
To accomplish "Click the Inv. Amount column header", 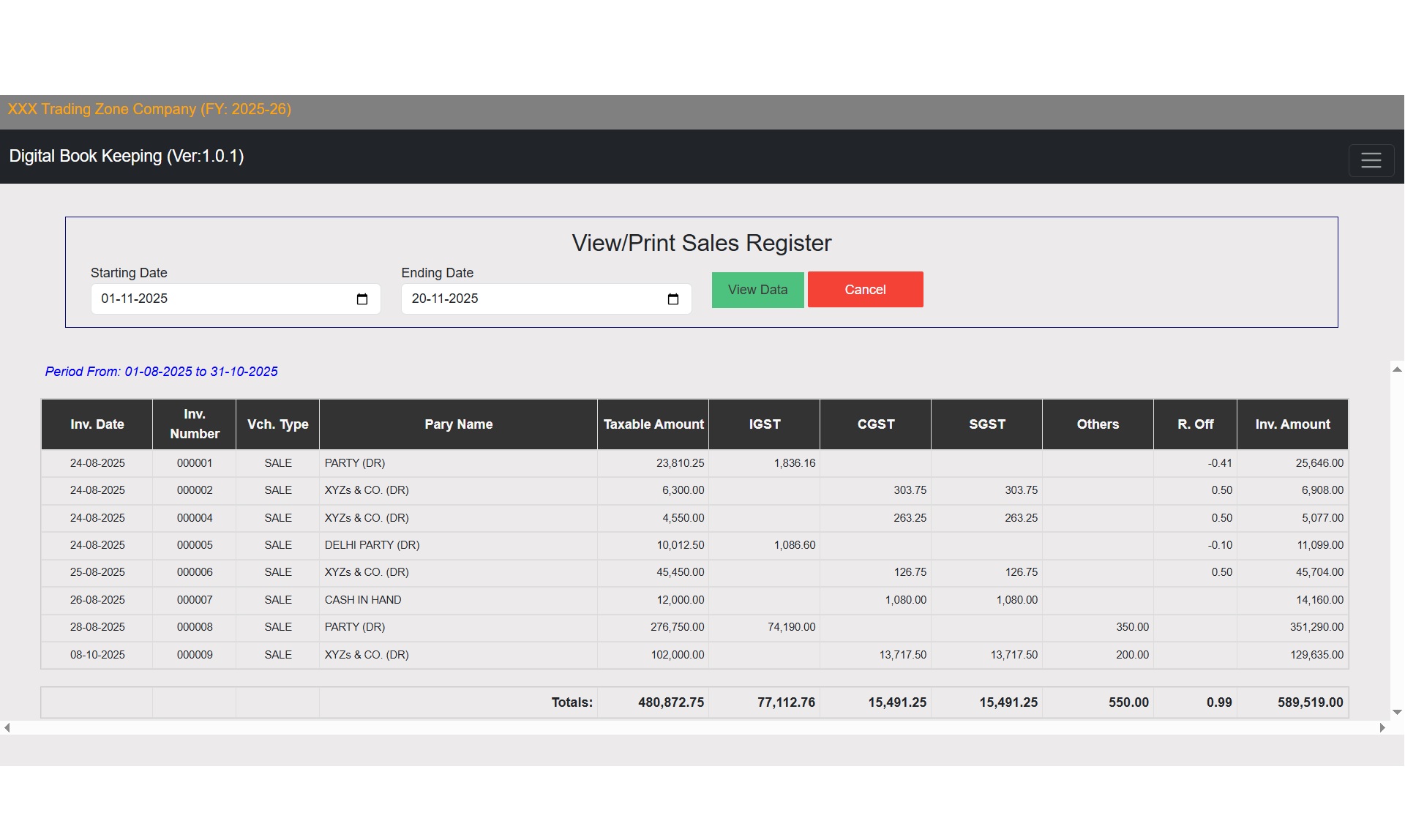I will 1292,424.
